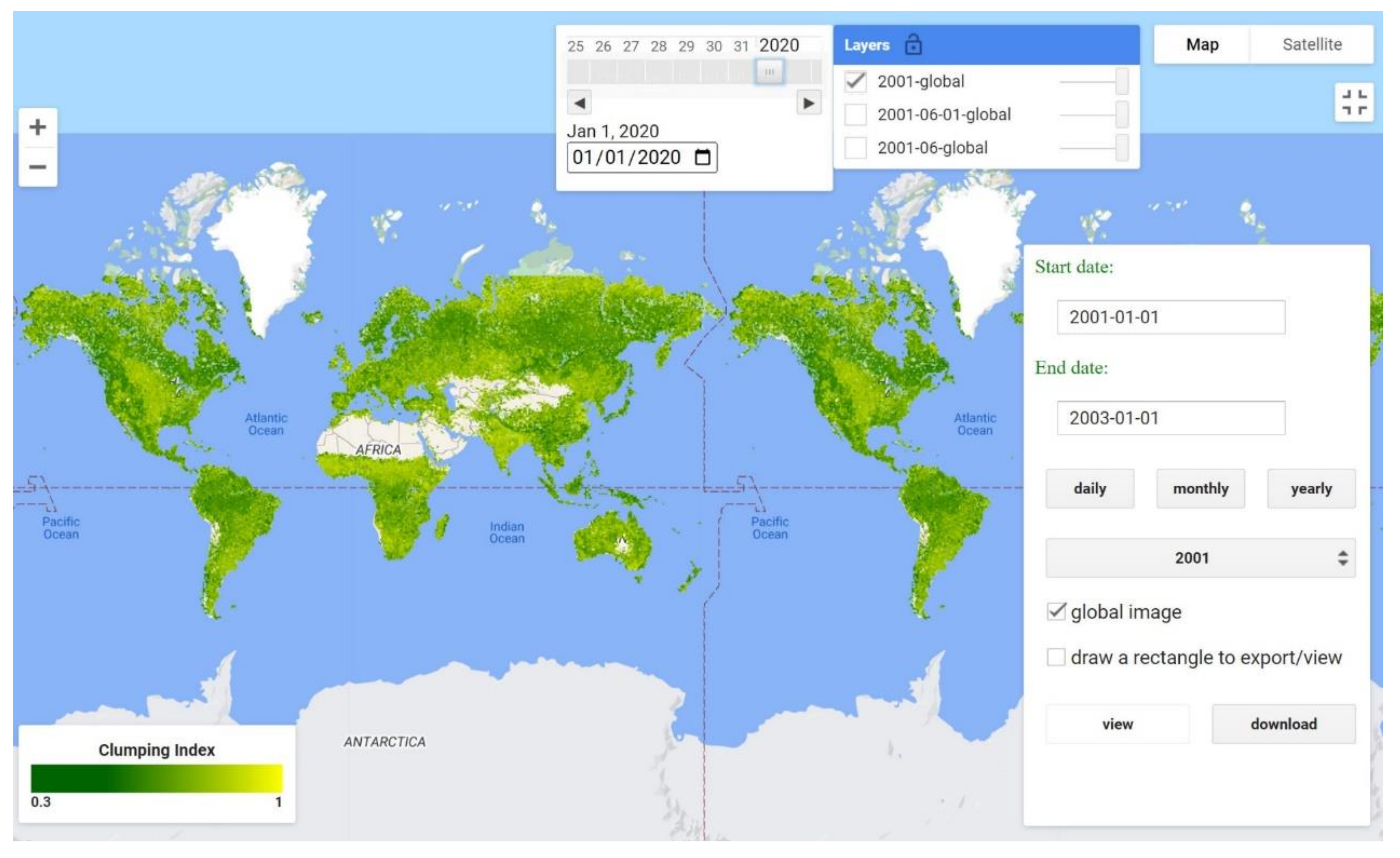Click the lock icon beside Layers
The height and width of the screenshot is (858, 1400).
click(913, 44)
